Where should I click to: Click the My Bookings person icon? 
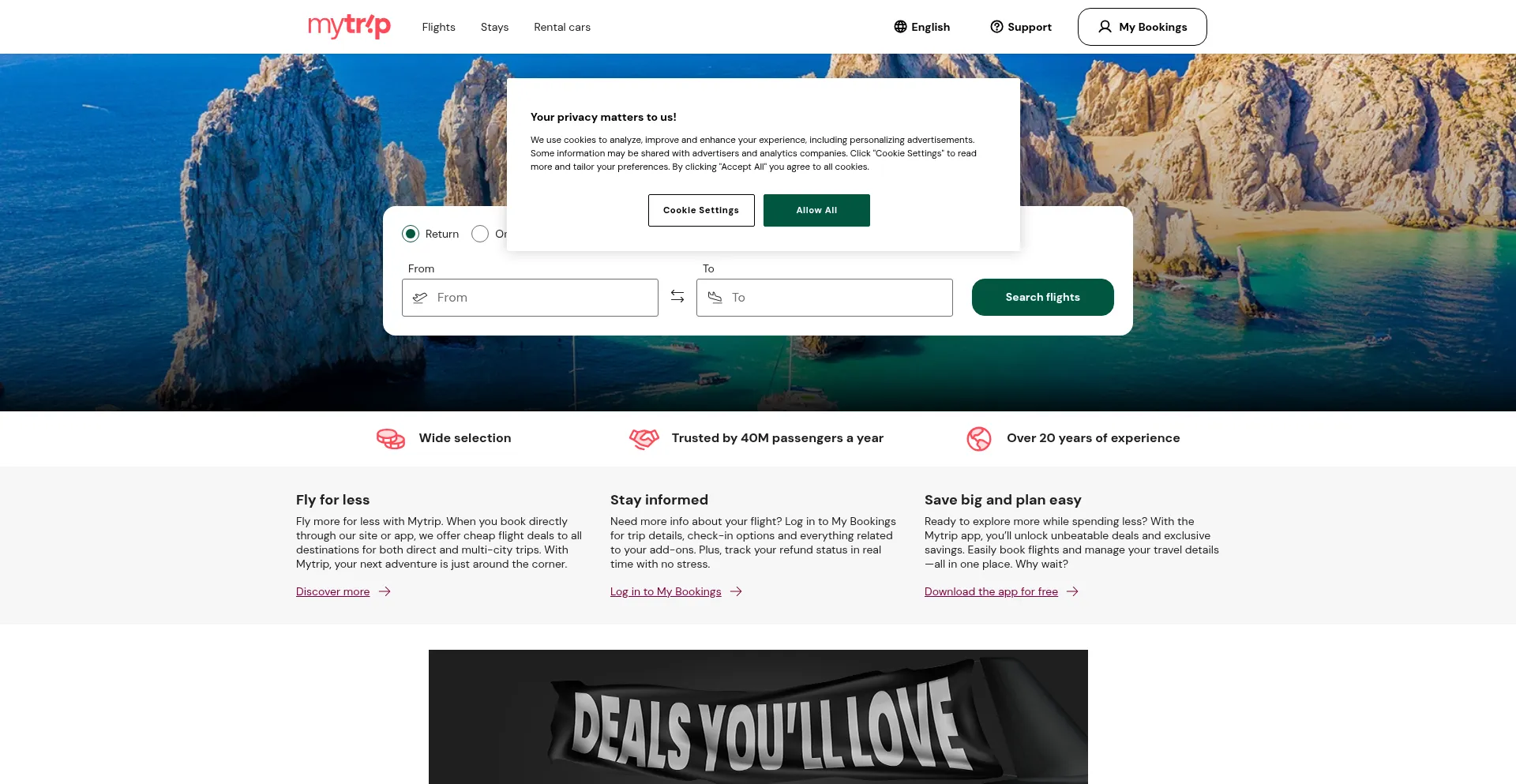1105,27
